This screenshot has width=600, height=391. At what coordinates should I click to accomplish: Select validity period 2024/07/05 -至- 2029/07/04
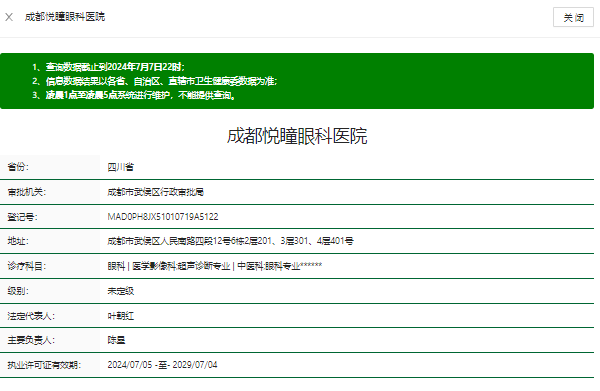(x=162, y=365)
